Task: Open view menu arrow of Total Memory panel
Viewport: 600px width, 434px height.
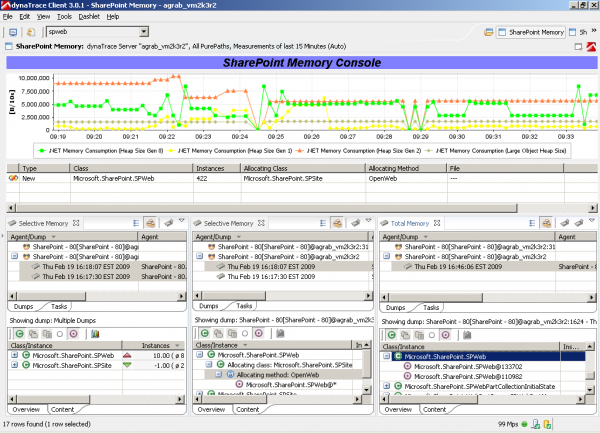Action: [592, 220]
